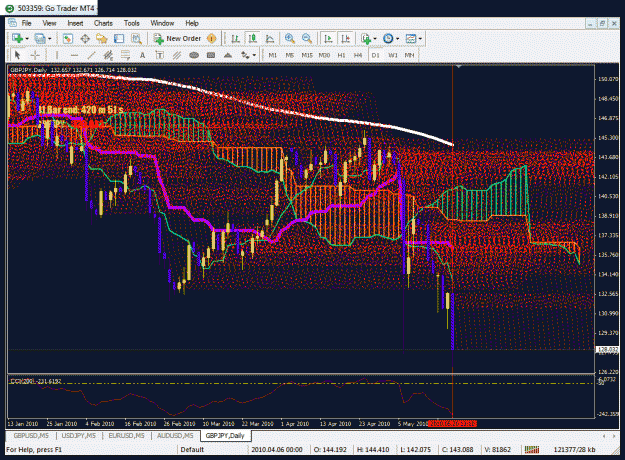Open the Insert menu
The height and width of the screenshot is (460, 625).
click(x=75, y=23)
